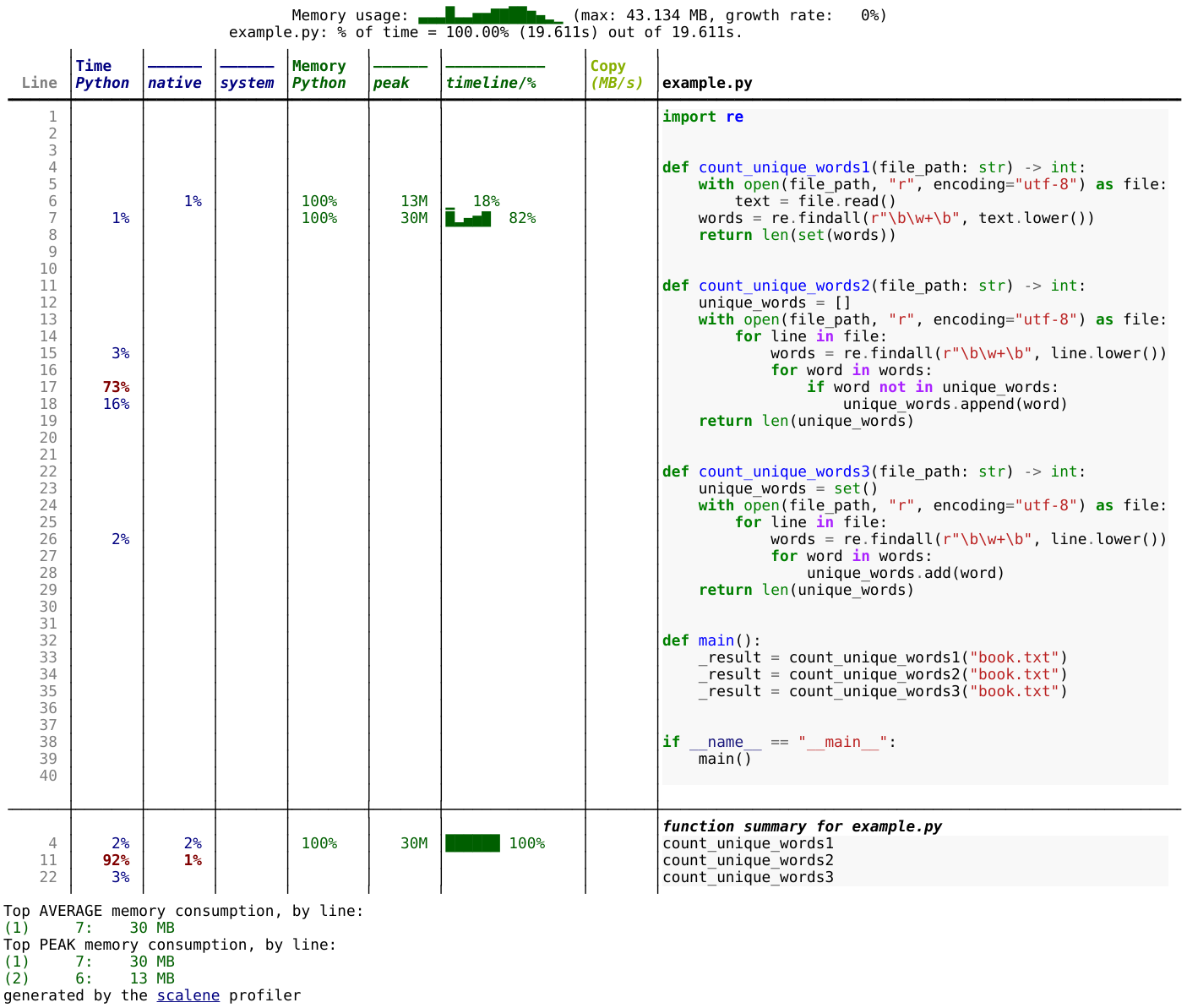Viewport: 1187px width, 1008px height.
Task: Click the Memory Python column header
Action: click(x=319, y=74)
